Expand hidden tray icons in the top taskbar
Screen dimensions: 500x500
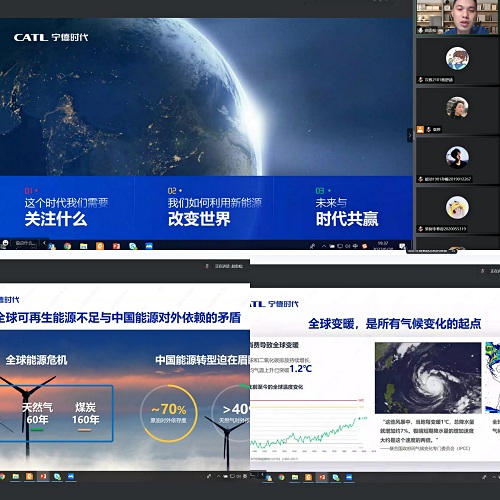click(324, 246)
